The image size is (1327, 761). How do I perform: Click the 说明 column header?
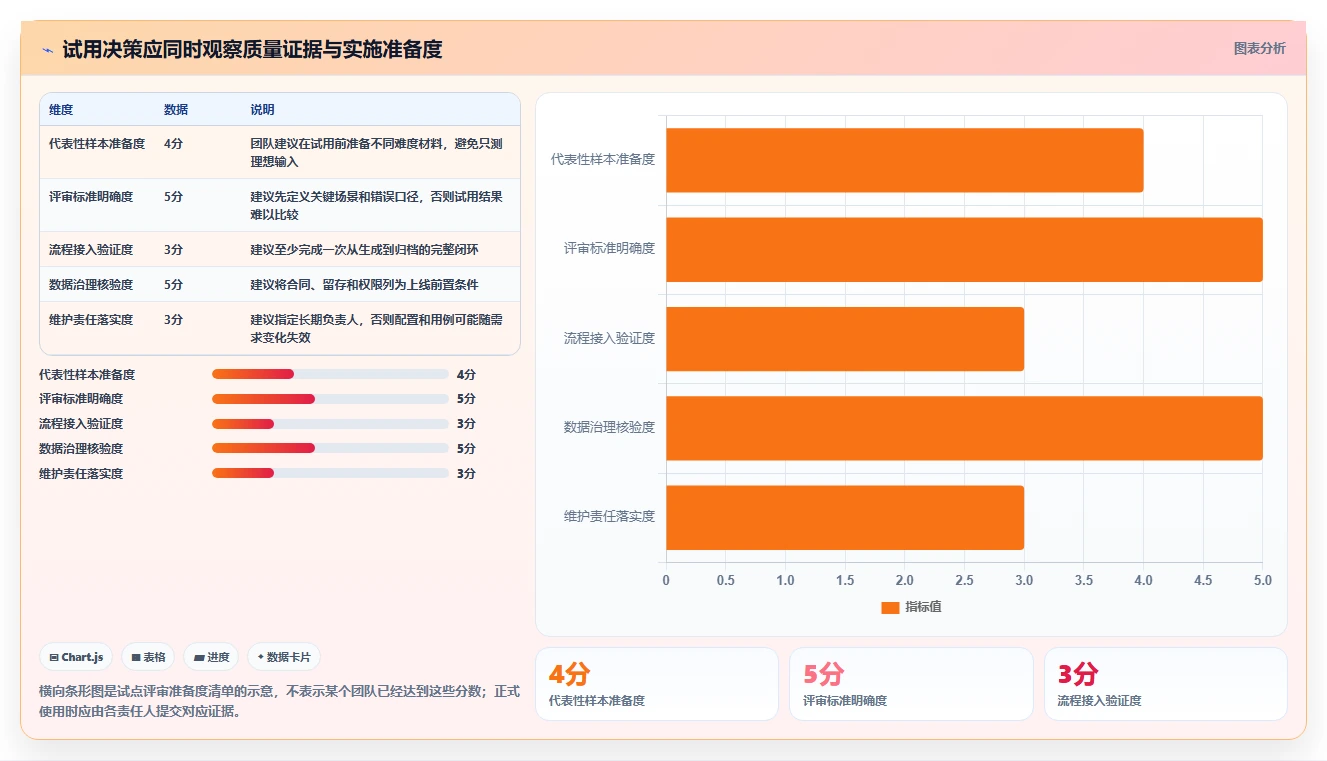click(262, 110)
